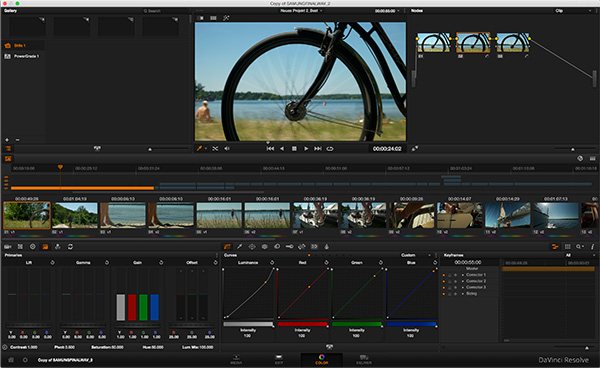
Task: Open the RGB Mixer palette
Action: pyautogui.click(x=58, y=247)
